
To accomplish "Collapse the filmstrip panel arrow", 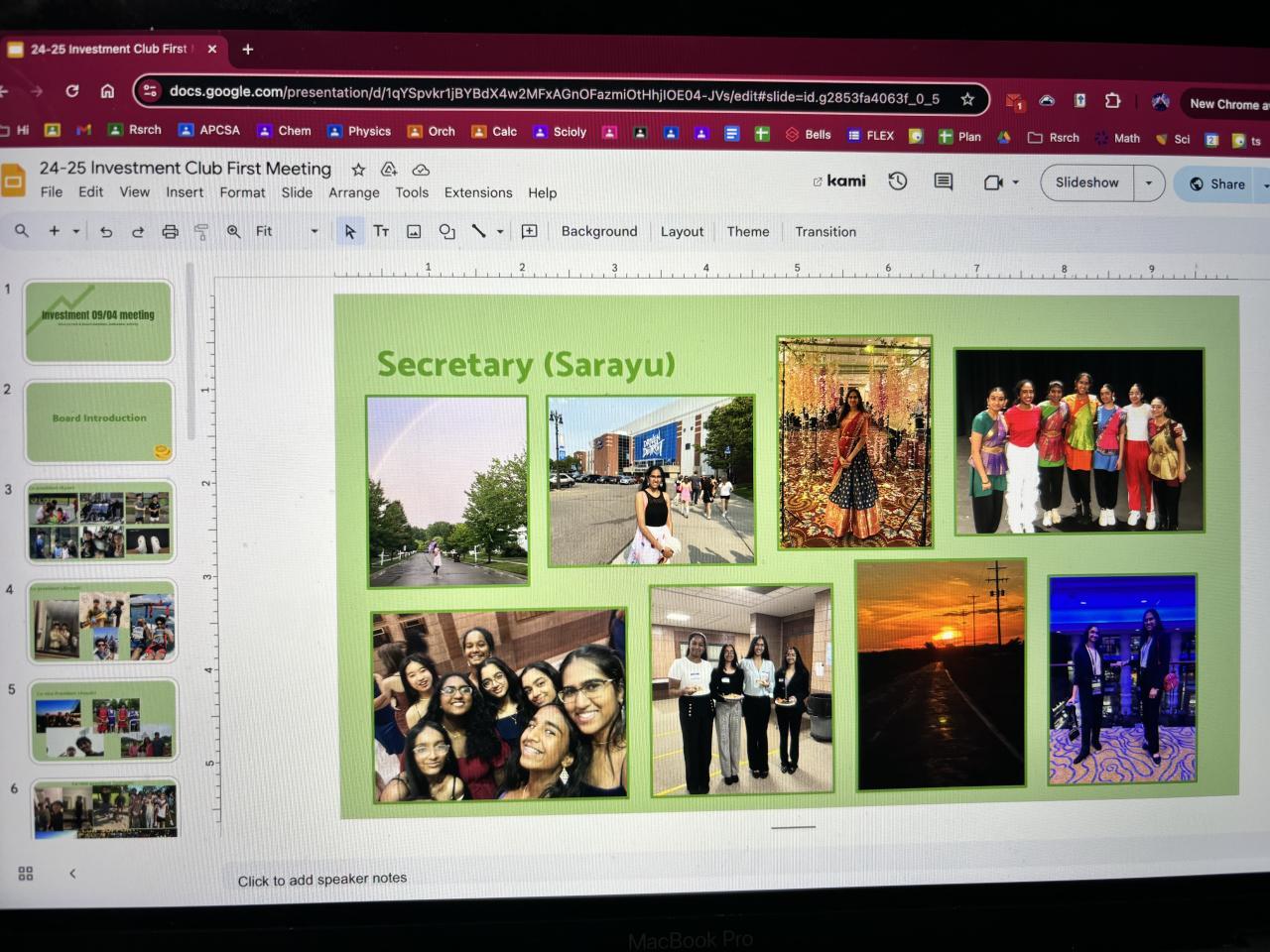I will coord(72,873).
